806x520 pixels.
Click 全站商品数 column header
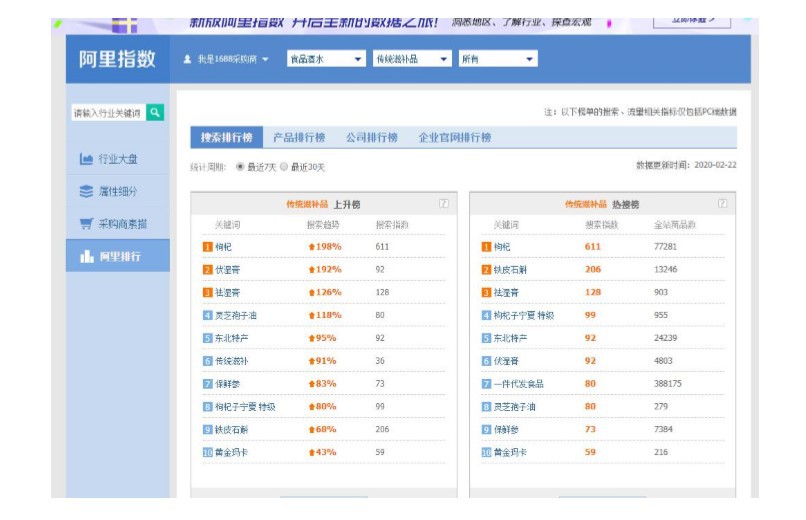674,225
